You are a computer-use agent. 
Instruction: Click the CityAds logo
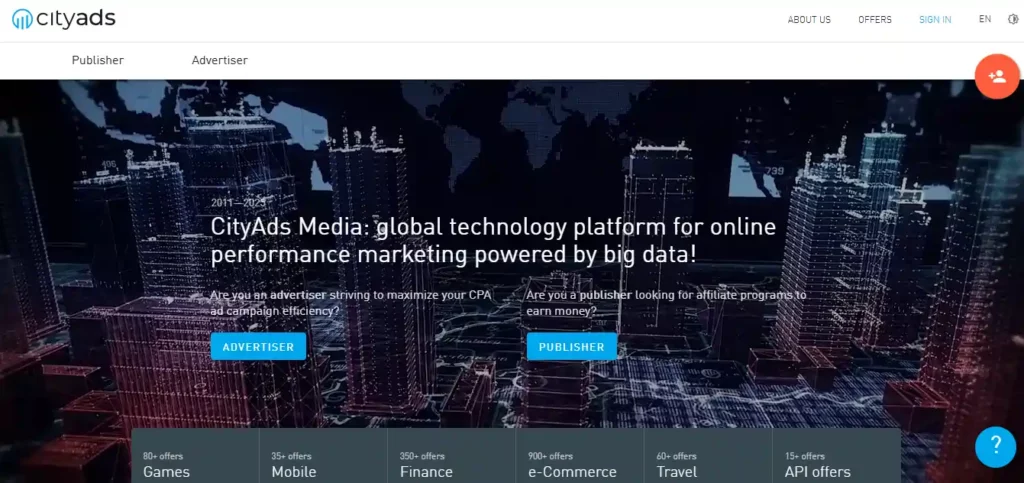(63, 19)
